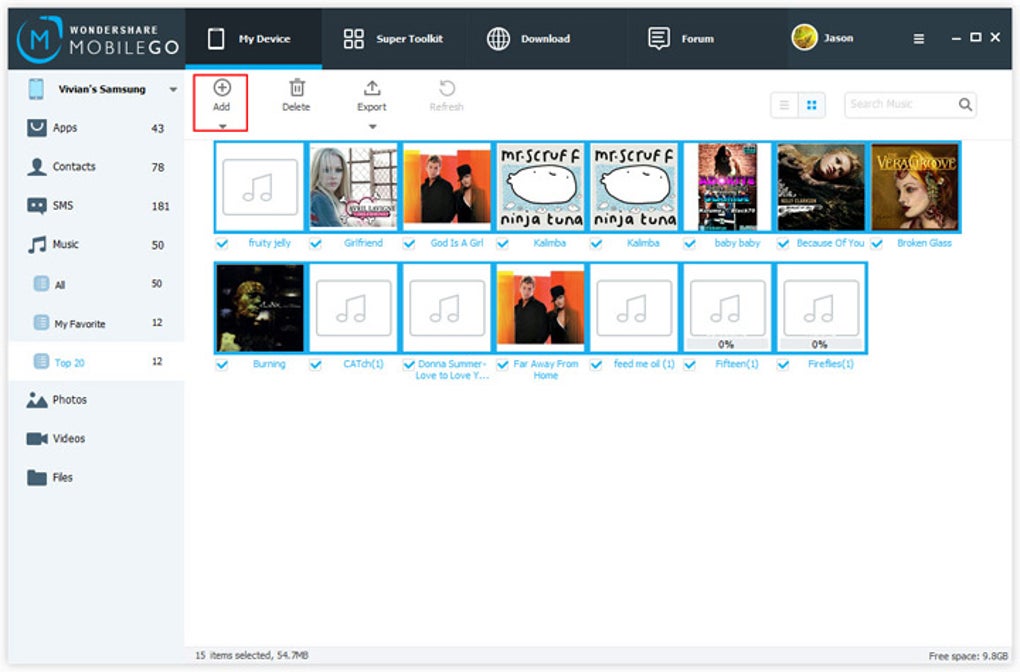Image resolution: width=1020 pixels, height=672 pixels.
Task: Click the Add plus icon
Action: point(222,88)
